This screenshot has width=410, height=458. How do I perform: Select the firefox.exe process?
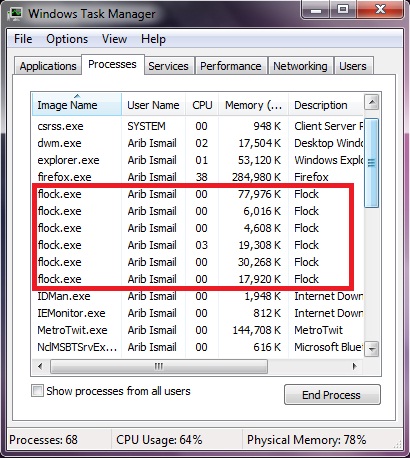point(197,177)
